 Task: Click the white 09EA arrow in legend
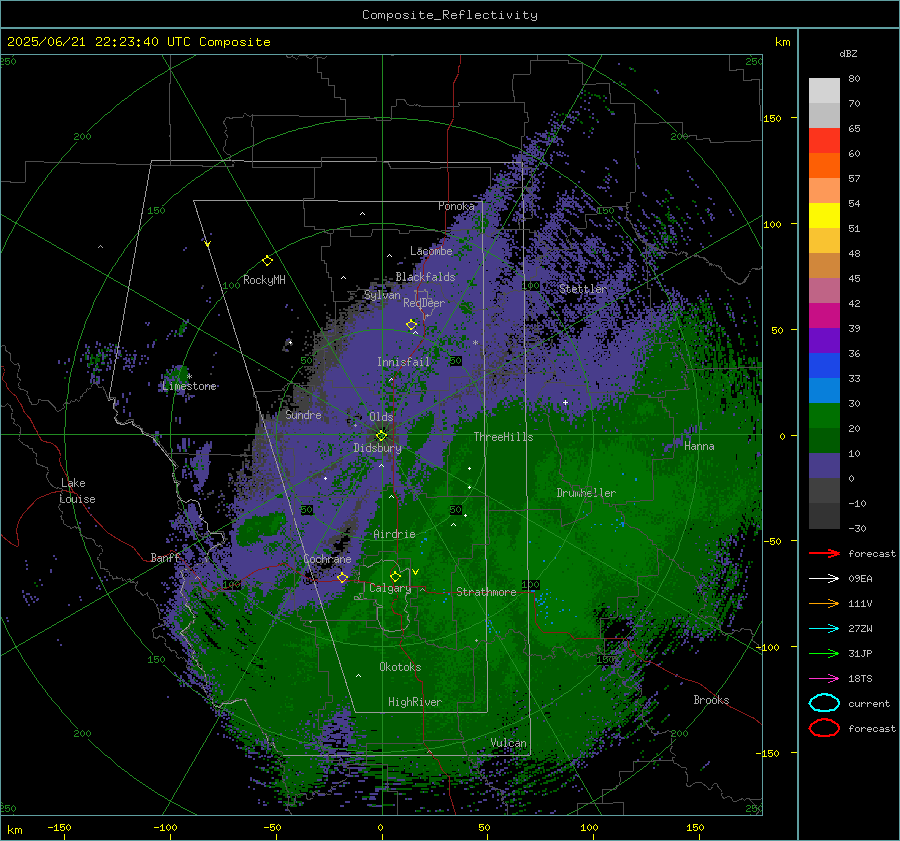pyautogui.click(x=824, y=578)
